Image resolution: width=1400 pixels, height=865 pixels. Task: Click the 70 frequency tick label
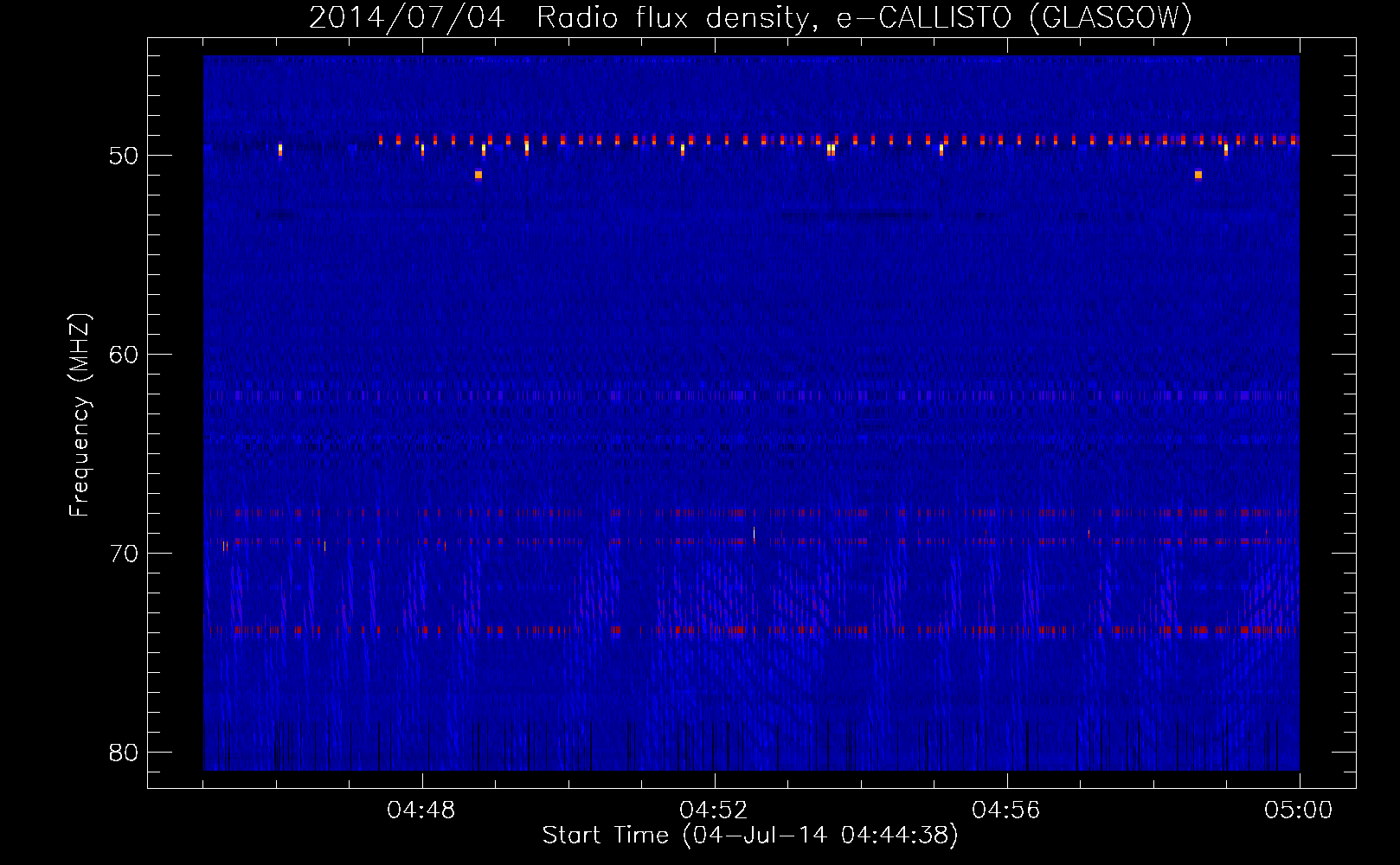124,554
